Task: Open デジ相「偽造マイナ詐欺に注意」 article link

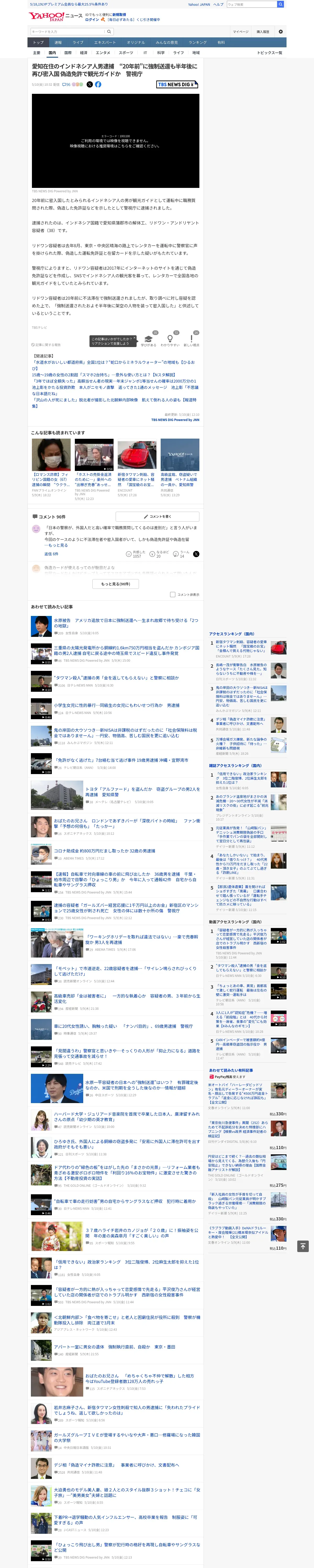Action: click(x=116, y=1465)
